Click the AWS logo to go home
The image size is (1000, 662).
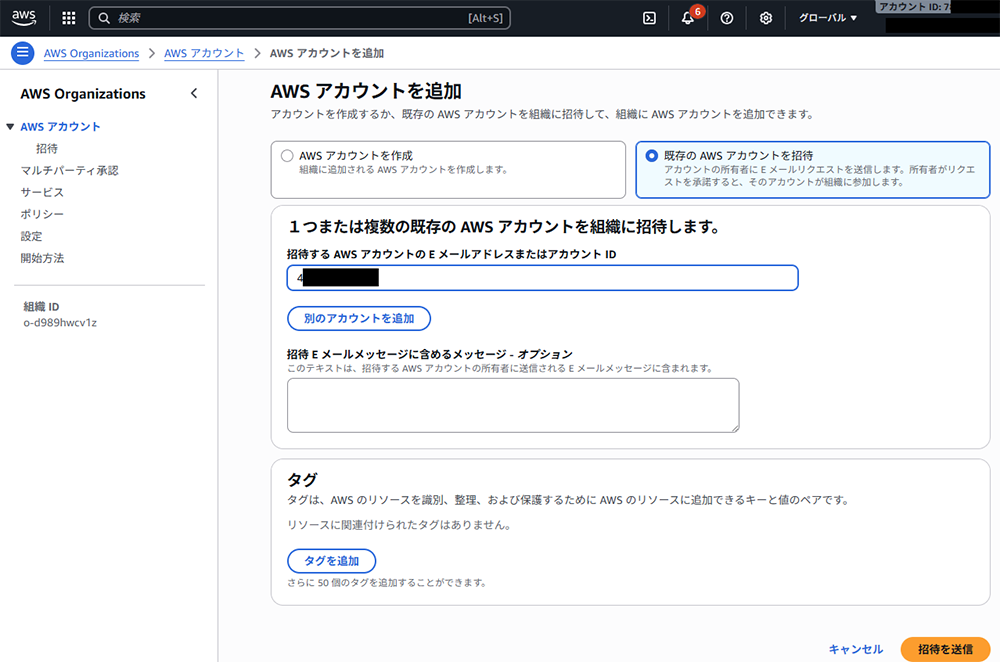point(23,17)
